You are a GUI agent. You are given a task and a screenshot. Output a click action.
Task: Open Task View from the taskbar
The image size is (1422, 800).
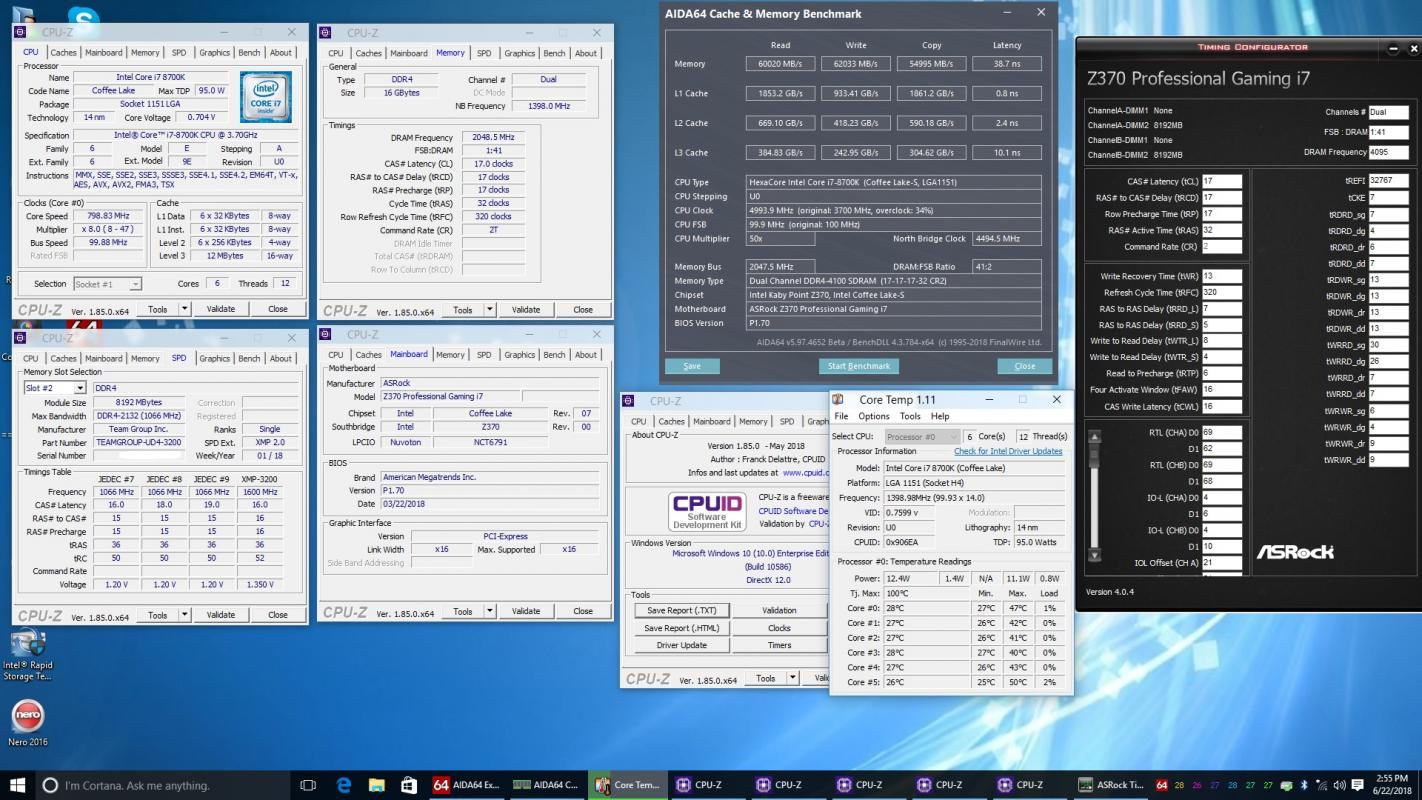[x=308, y=785]
